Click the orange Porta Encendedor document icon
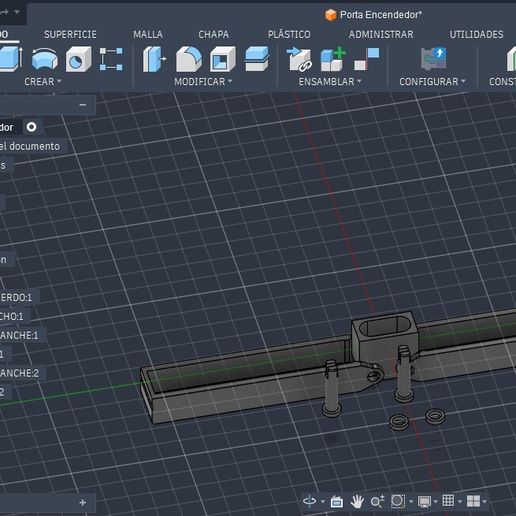516x516 pixels. click(331, 15)
